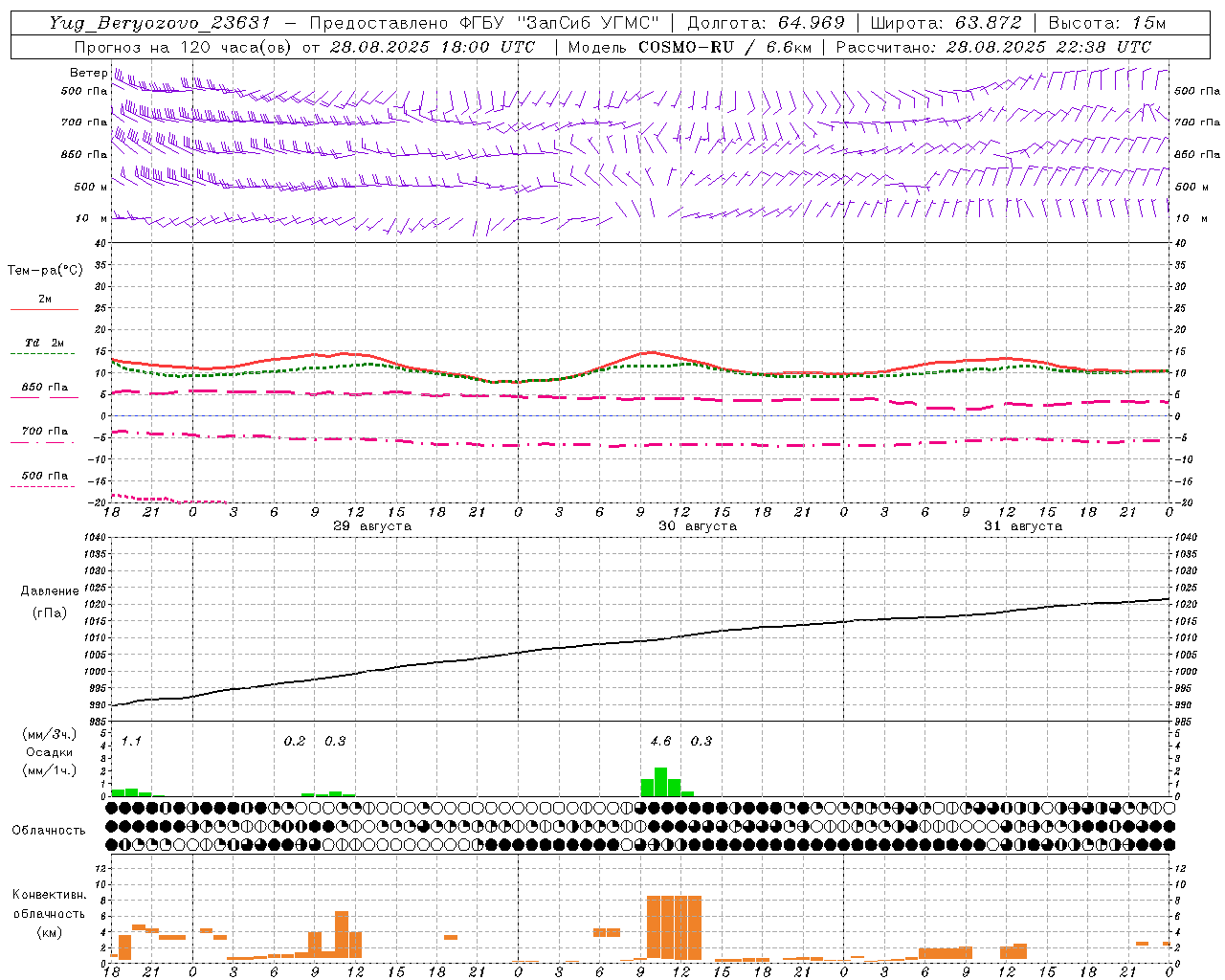Click the 'Долгота: 64.969' value

766,23
